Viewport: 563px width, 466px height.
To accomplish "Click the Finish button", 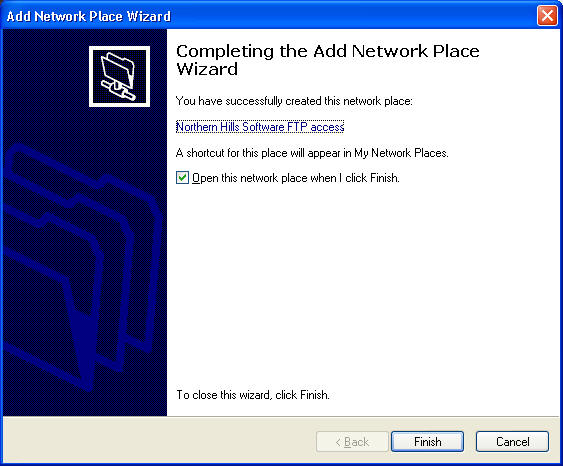I will coord(427,442).
